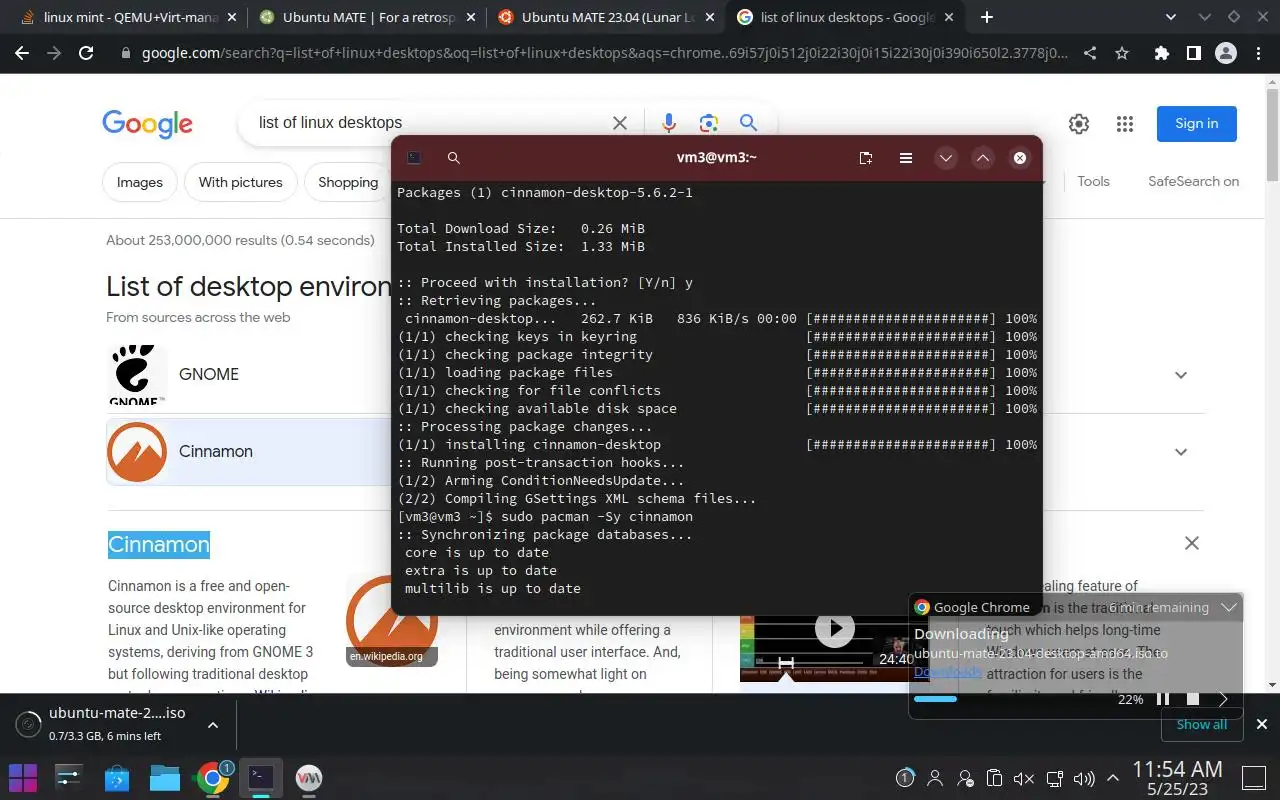The width and height of the screenshot is (1280, 800).
Task: Collapse the Chrome download notification popup
Action: pos(1230,607)
